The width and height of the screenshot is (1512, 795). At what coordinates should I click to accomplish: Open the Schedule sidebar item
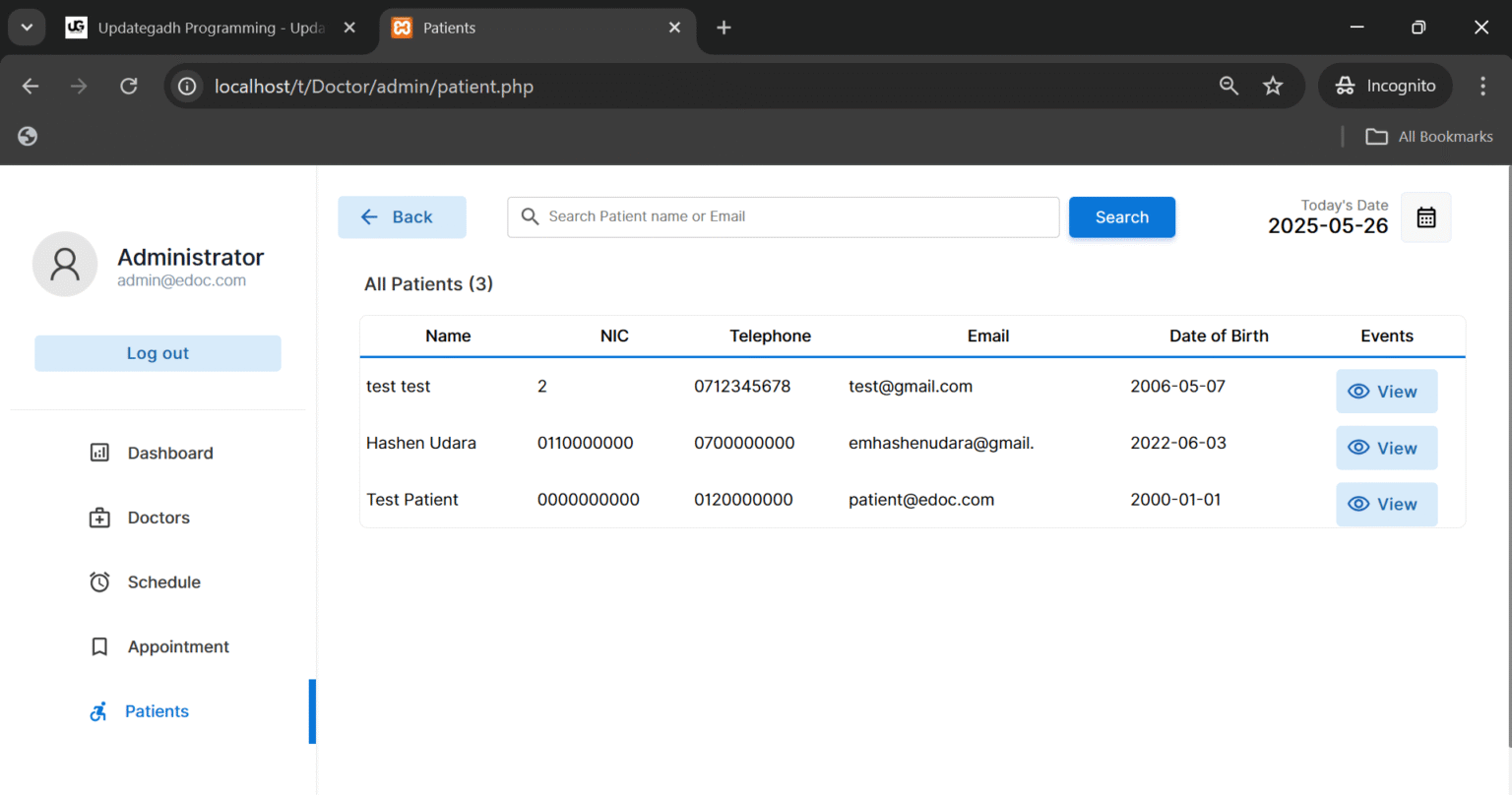coord(163,582)
